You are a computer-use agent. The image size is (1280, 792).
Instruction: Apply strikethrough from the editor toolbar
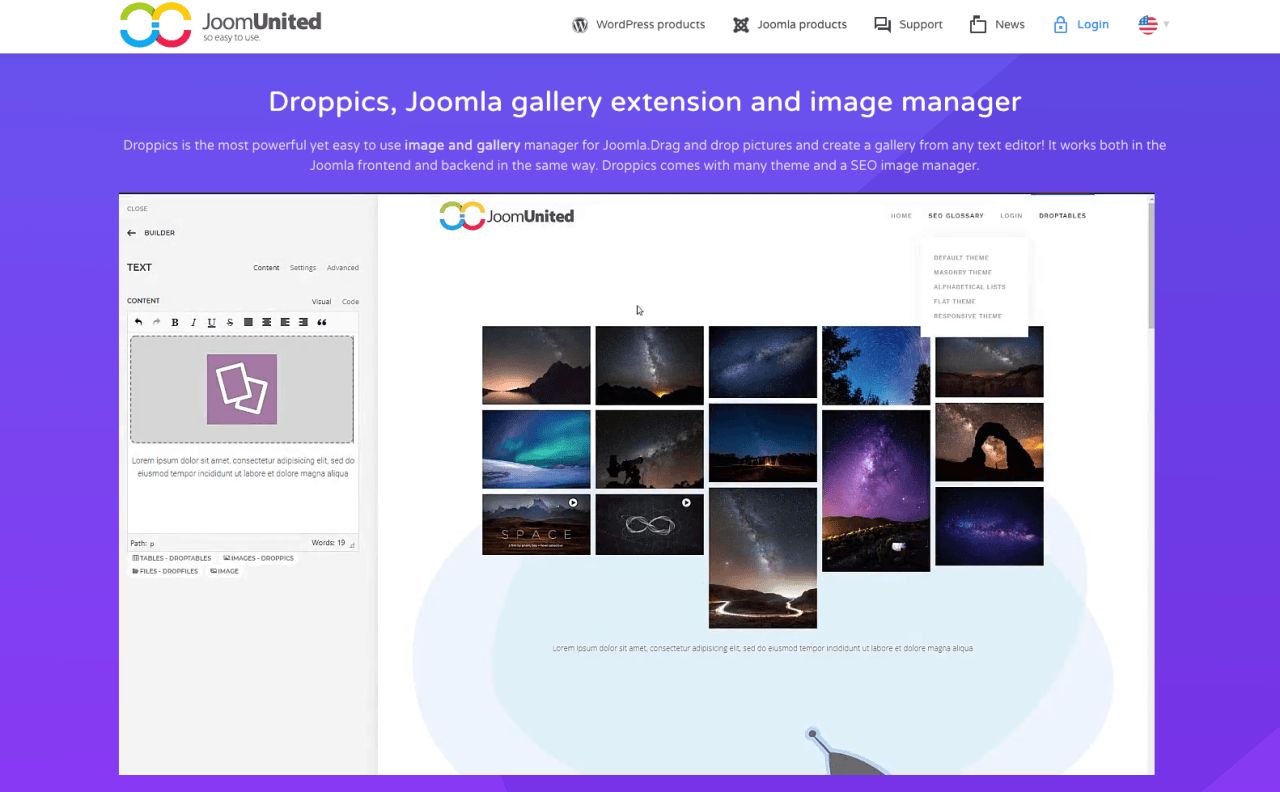(230, 322)
